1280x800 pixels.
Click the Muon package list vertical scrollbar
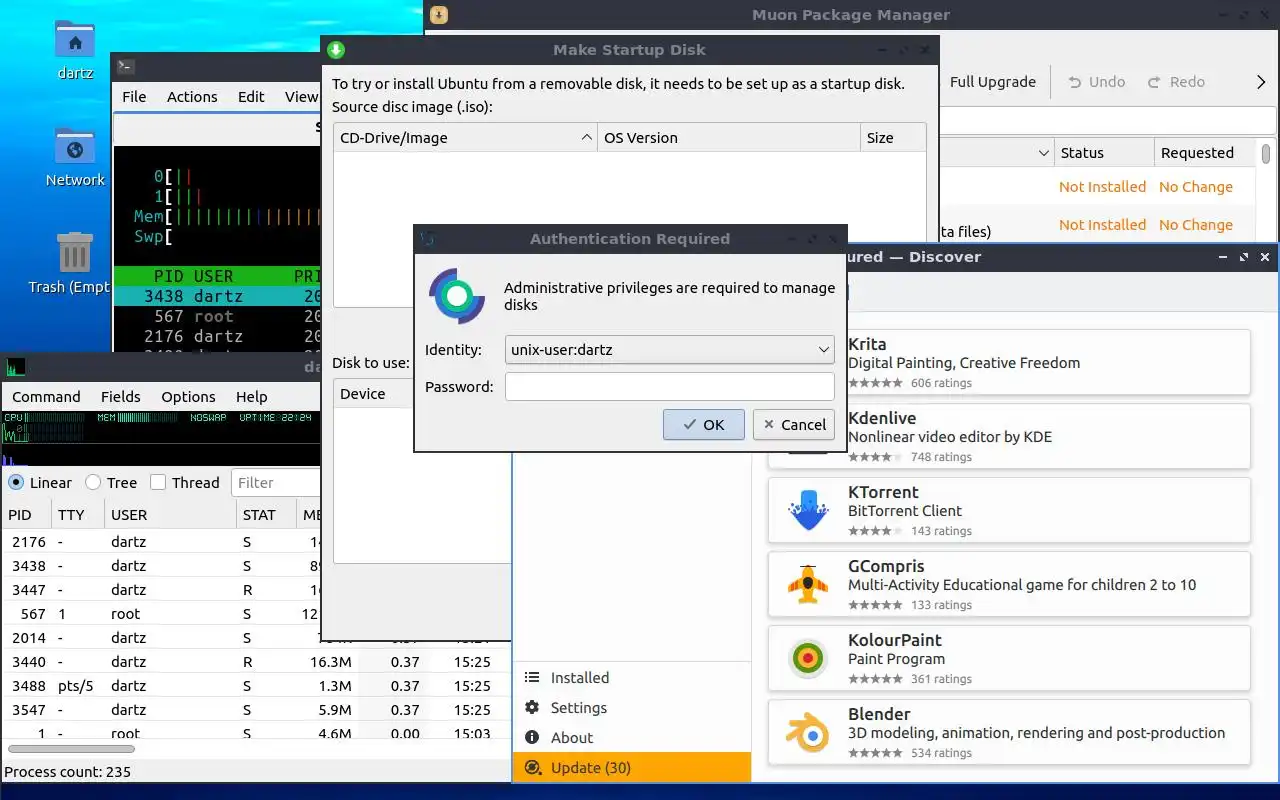pyautogui.click(x=1266, y=154)
